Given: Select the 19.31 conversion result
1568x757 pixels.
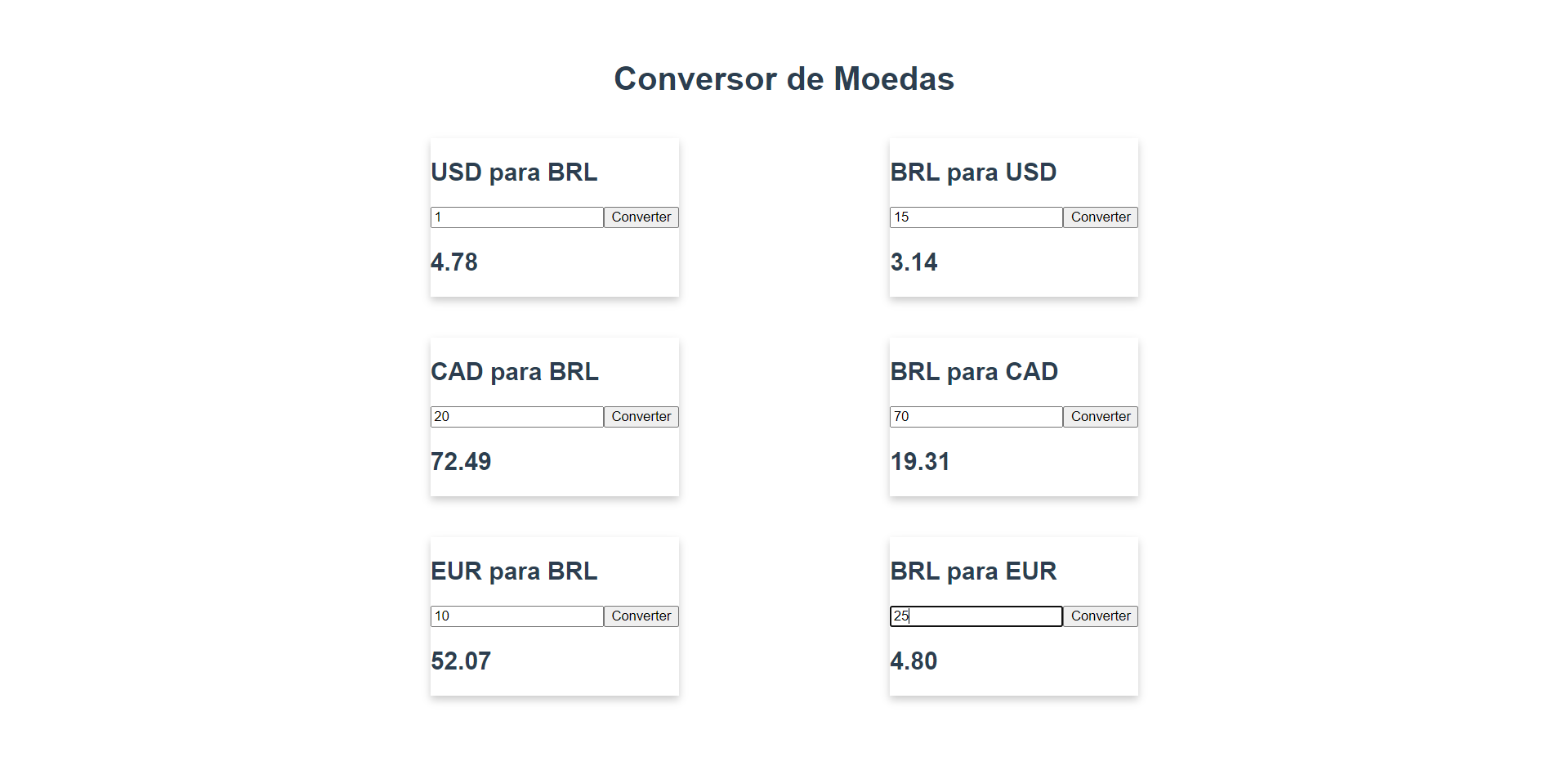Looking at the screenshot, I should coord(920,462).
